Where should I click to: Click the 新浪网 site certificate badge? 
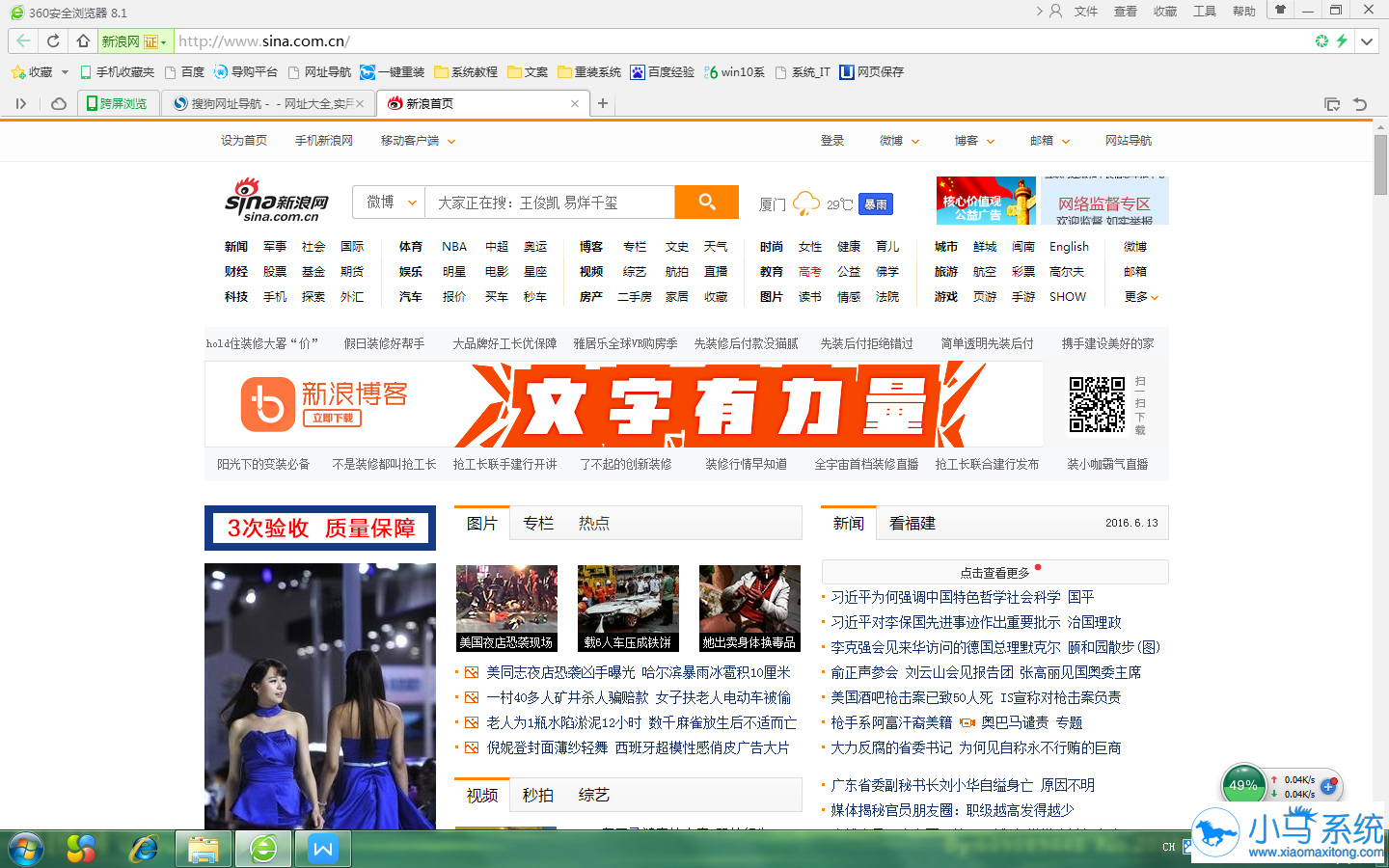point(135,41)
